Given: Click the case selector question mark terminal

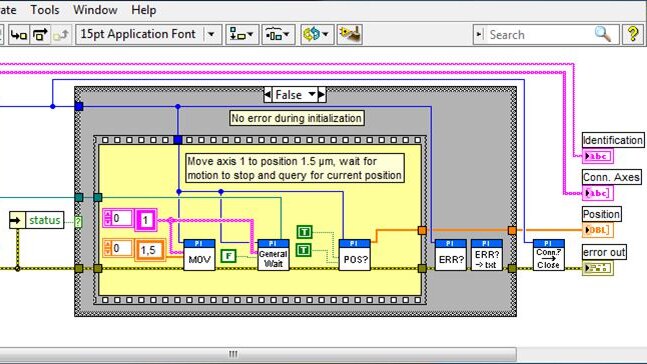Looking at the screenshot, I should point(78,222).
